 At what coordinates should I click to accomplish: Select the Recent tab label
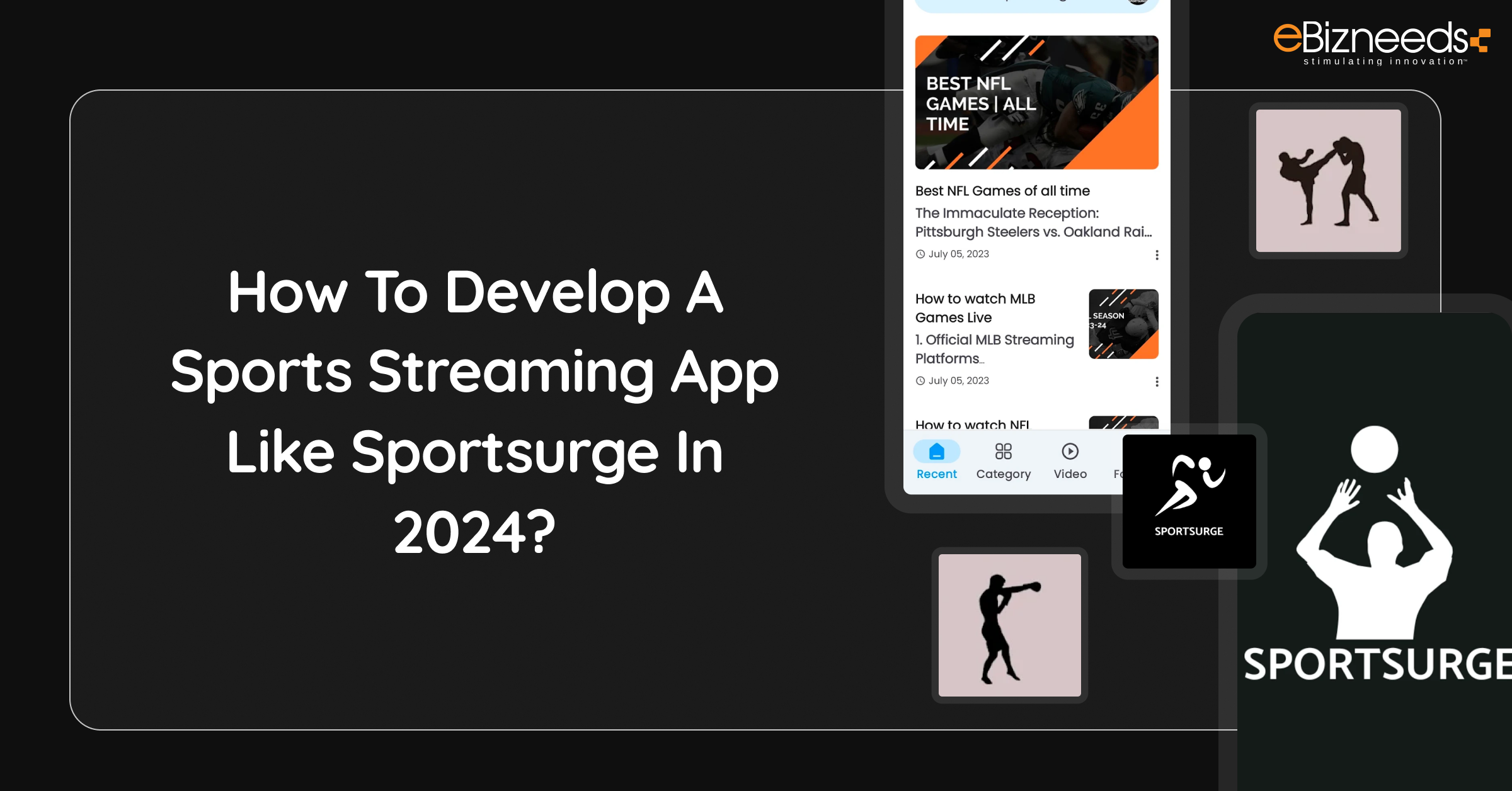pyautogui.click(x=936, y=474)
